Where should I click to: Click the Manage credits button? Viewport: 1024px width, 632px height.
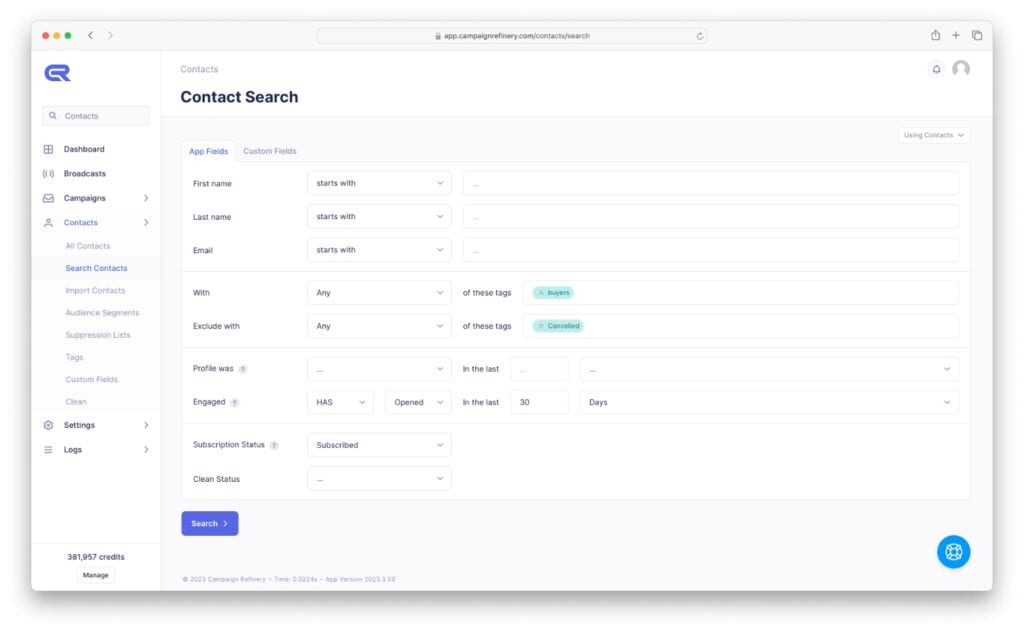point(95,575)
